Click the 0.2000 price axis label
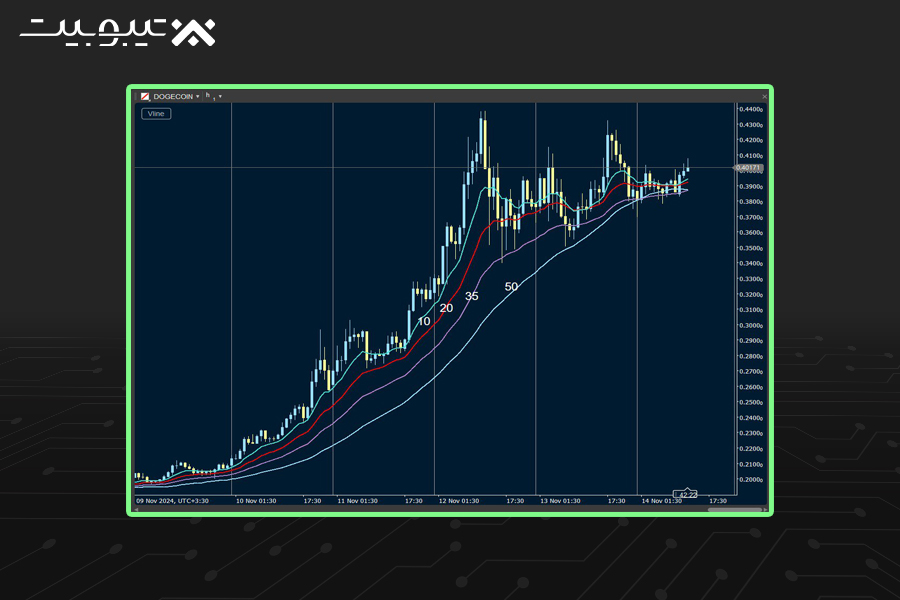This screenshot has width=900, height=600. pos(751,480)
